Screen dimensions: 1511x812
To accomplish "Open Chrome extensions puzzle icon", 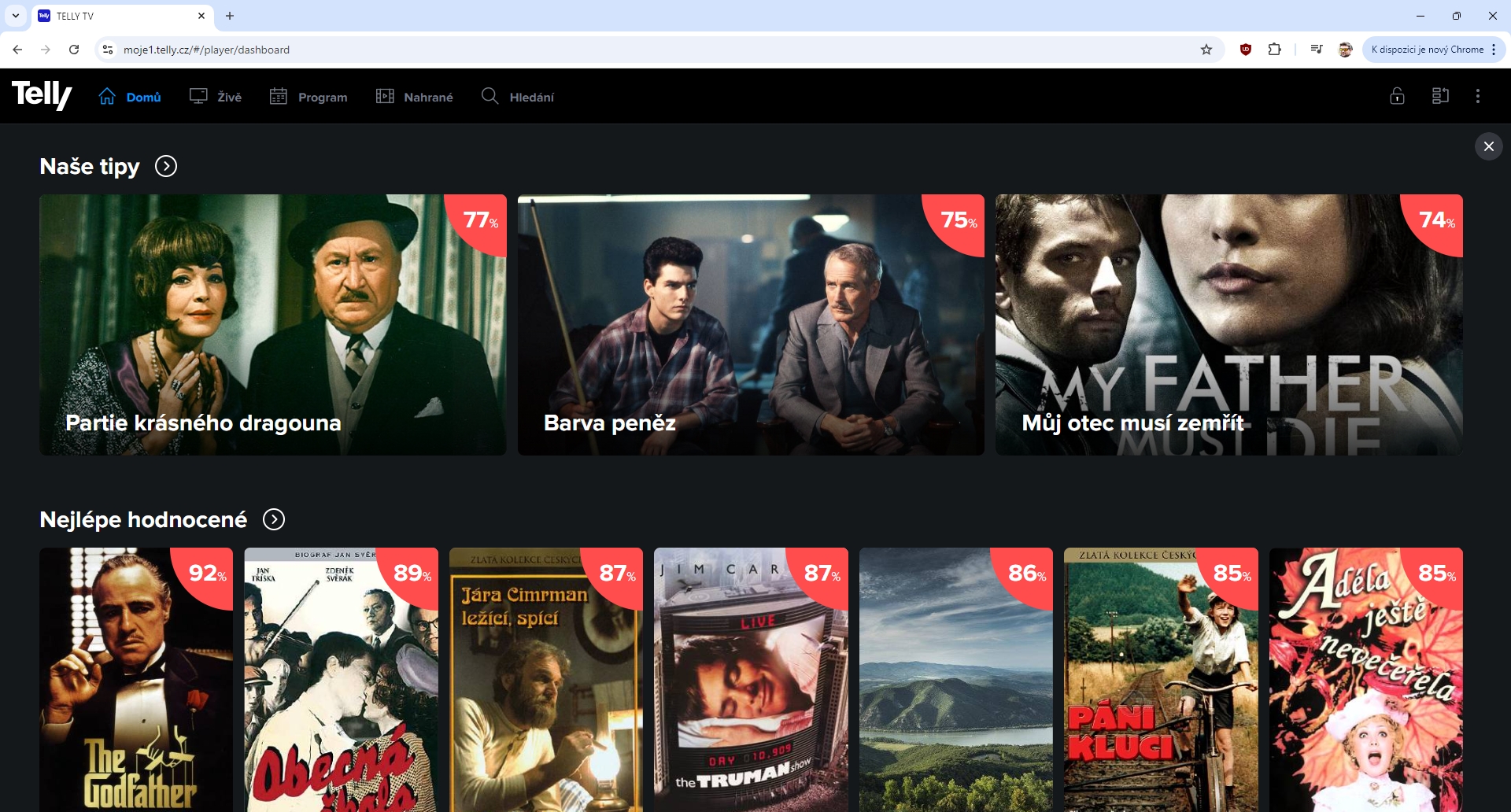I will [x=1274, y=50].
